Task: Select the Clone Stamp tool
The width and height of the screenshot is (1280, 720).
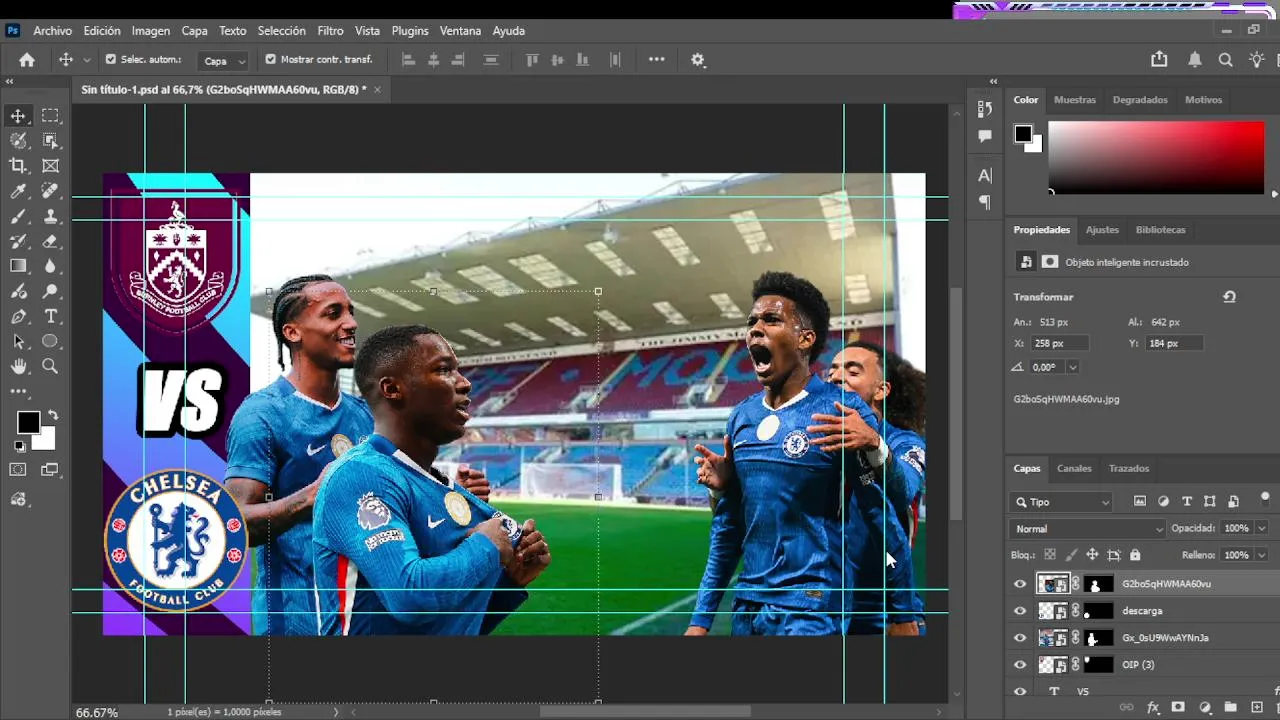Action: [x=50, y=216]
